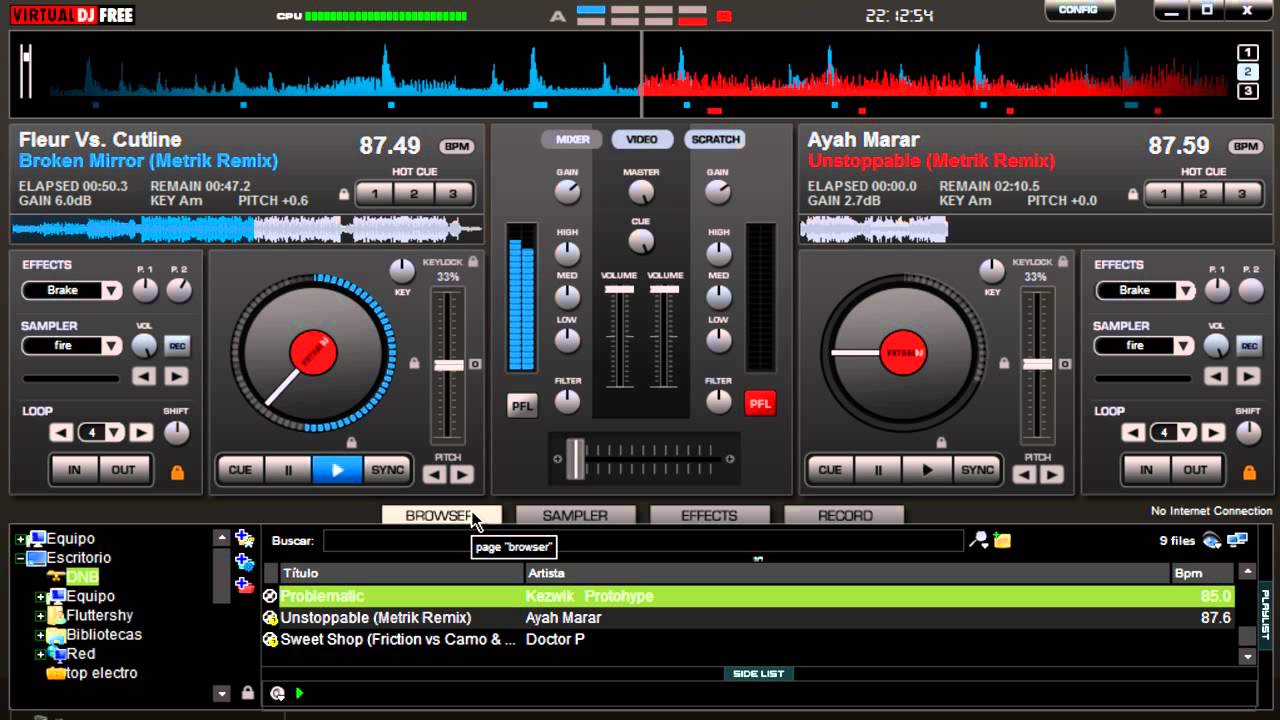Click the SYNC button on right deck
This screenshot has width=1280, height=720.
coord(977,470)
